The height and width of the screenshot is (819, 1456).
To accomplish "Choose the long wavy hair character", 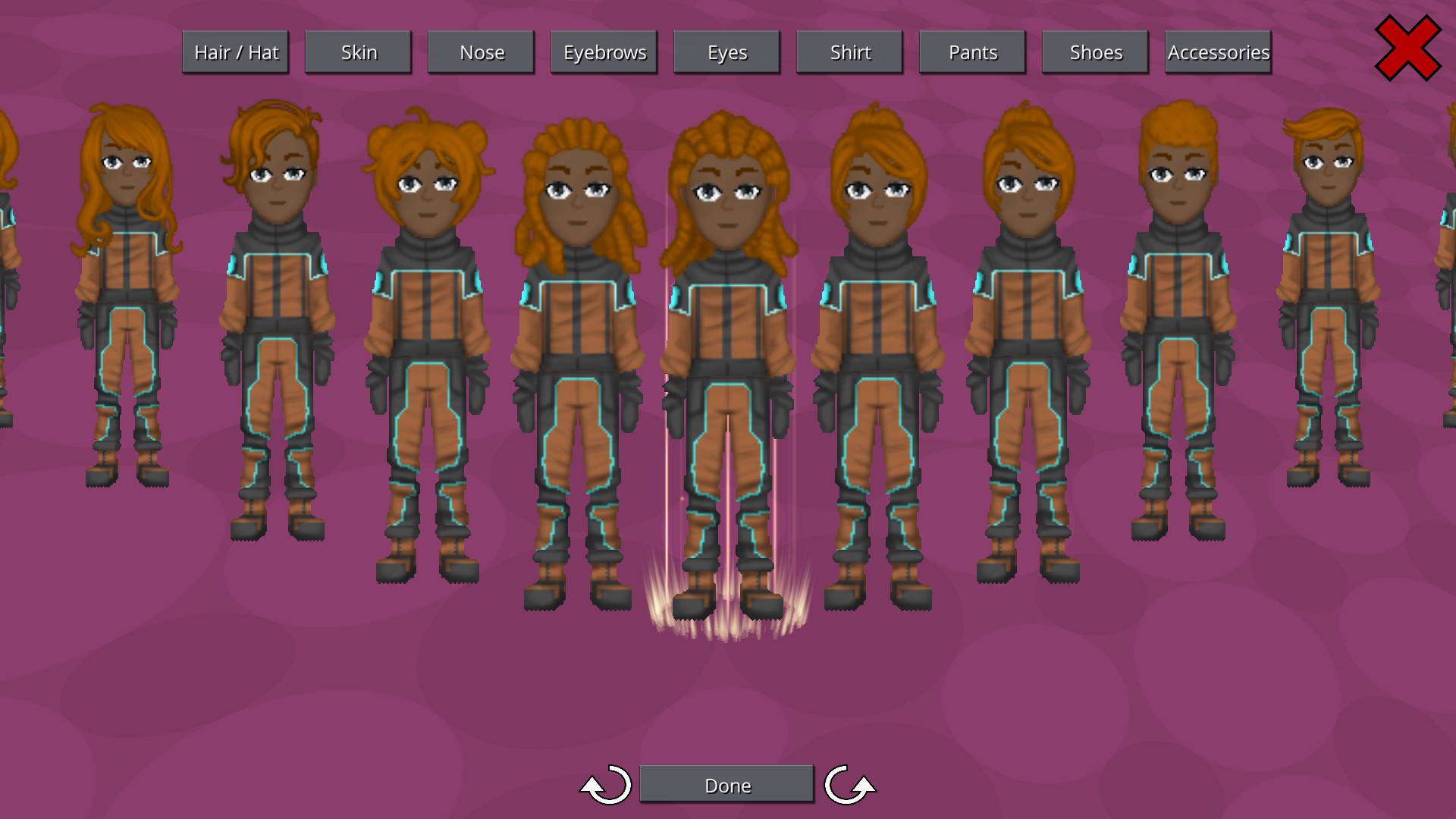I will 127,296.
